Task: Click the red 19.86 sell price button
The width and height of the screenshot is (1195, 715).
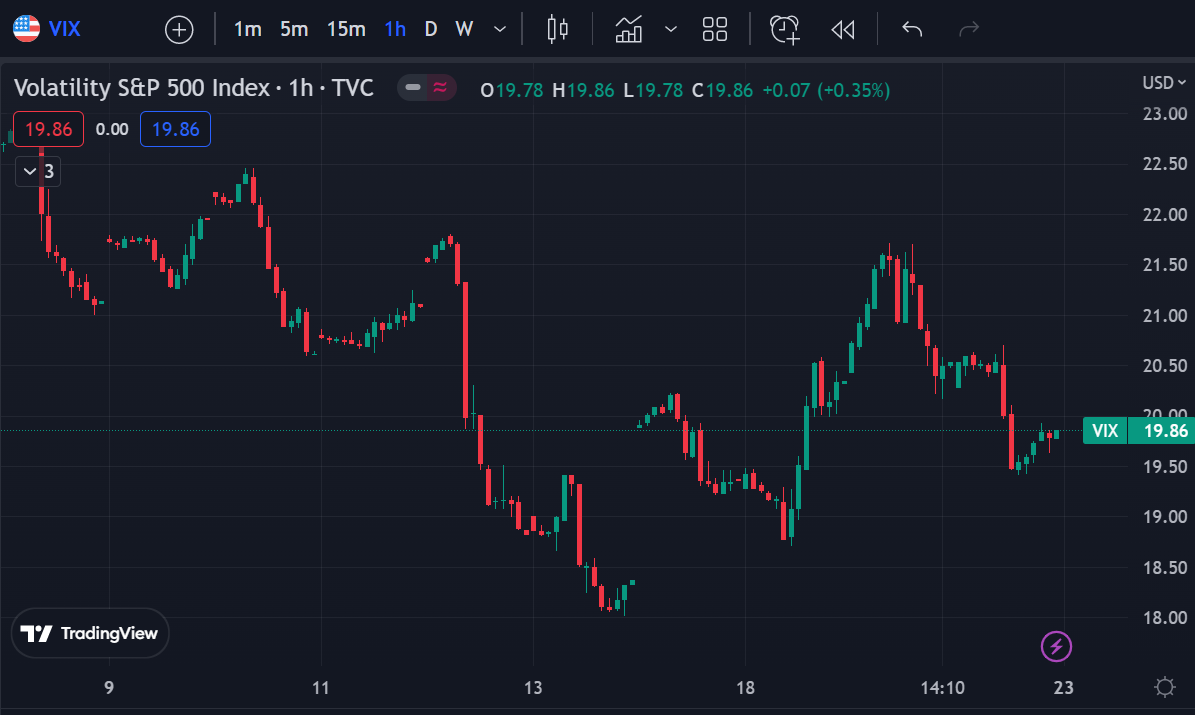Action: click(49, 129)
